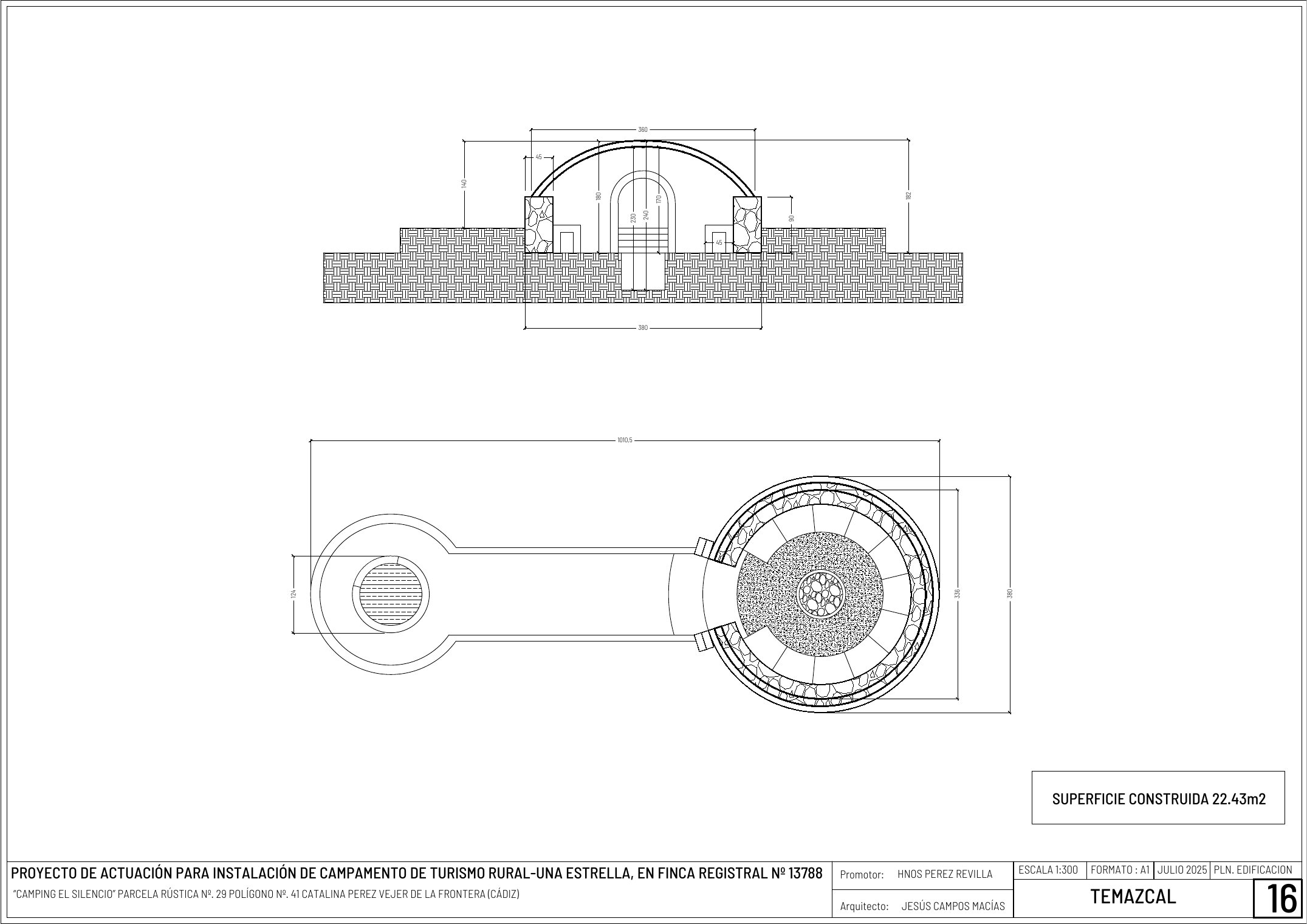1307x924 pixels.
Task: Select the 'TEMAZCAL' drawing title
Action: 1133,897
